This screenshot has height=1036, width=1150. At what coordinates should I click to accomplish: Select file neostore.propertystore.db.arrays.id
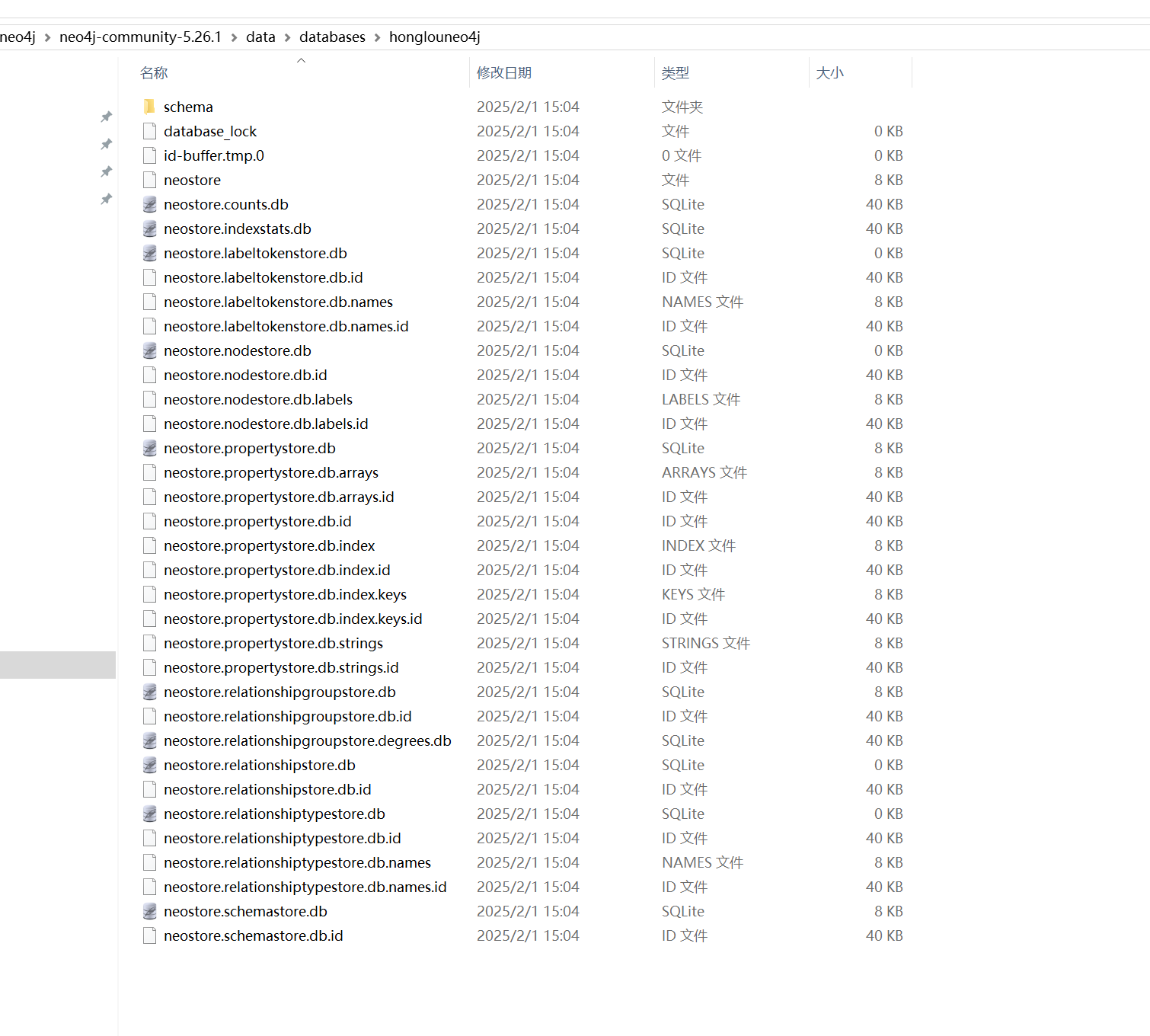pos(279,497)
